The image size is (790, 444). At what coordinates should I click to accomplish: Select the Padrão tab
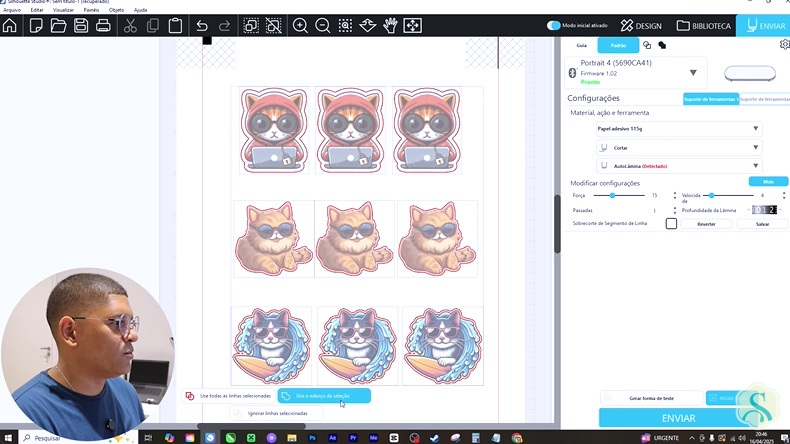tap(618, 45)
